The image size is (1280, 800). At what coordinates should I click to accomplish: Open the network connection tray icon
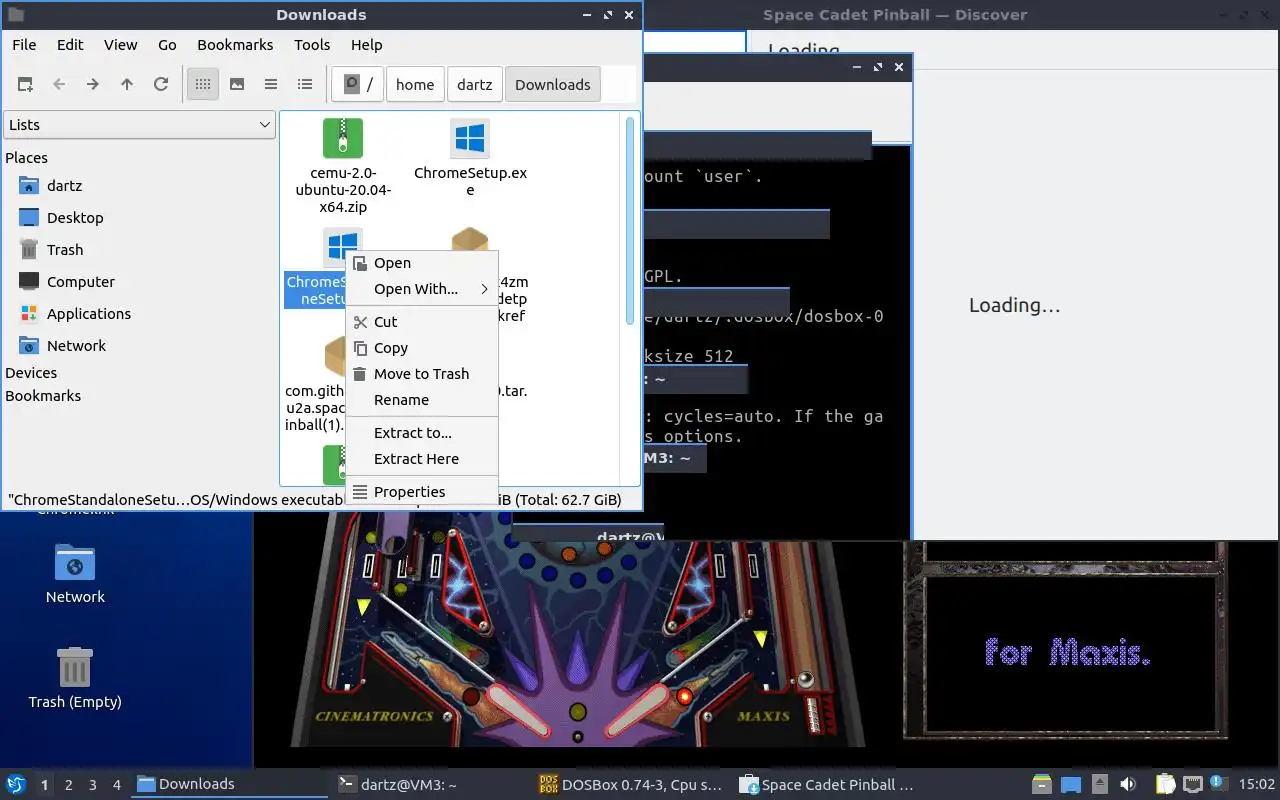[x=1193, y=785]
